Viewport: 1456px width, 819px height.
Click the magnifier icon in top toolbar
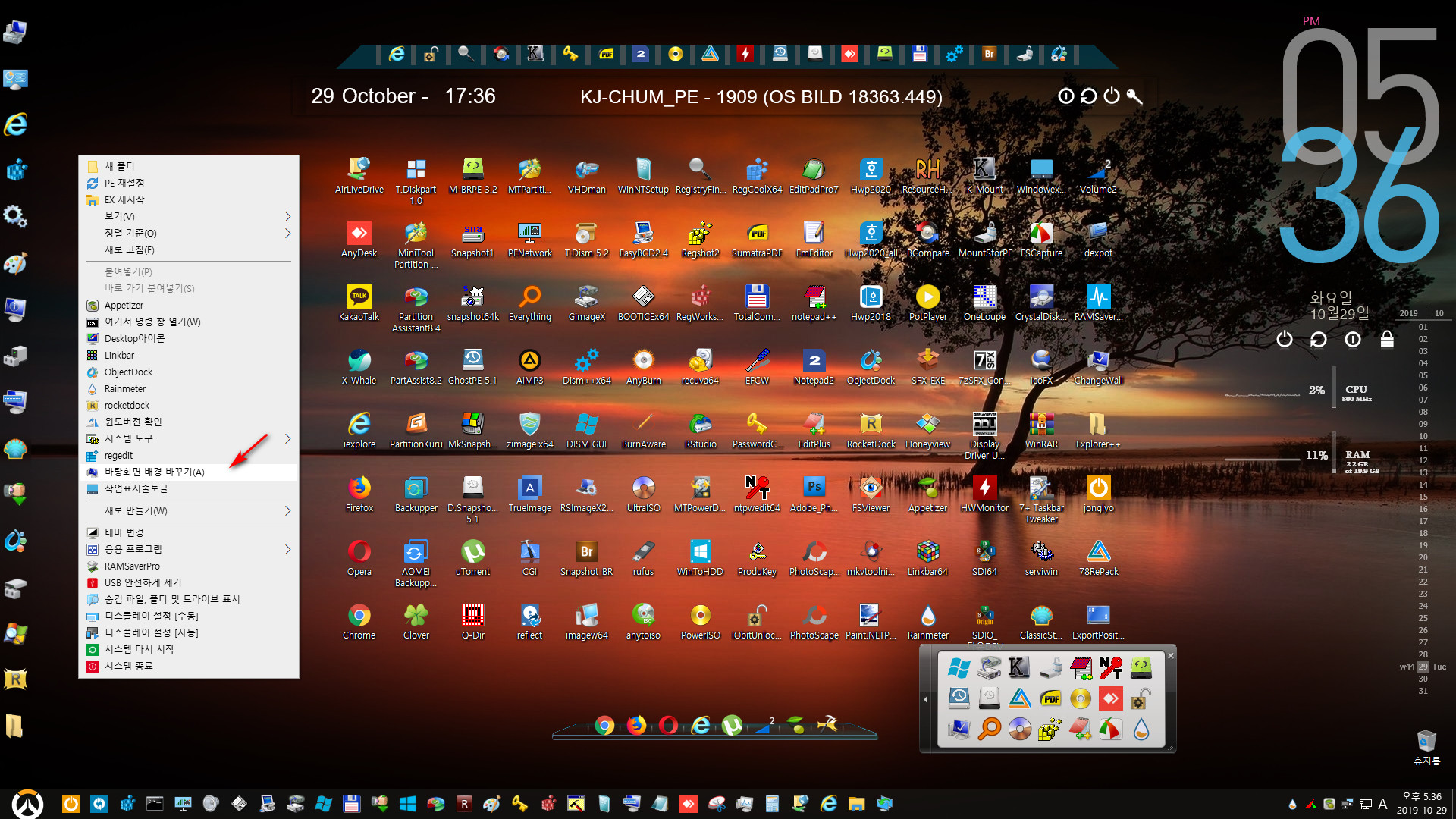point(466,54)
